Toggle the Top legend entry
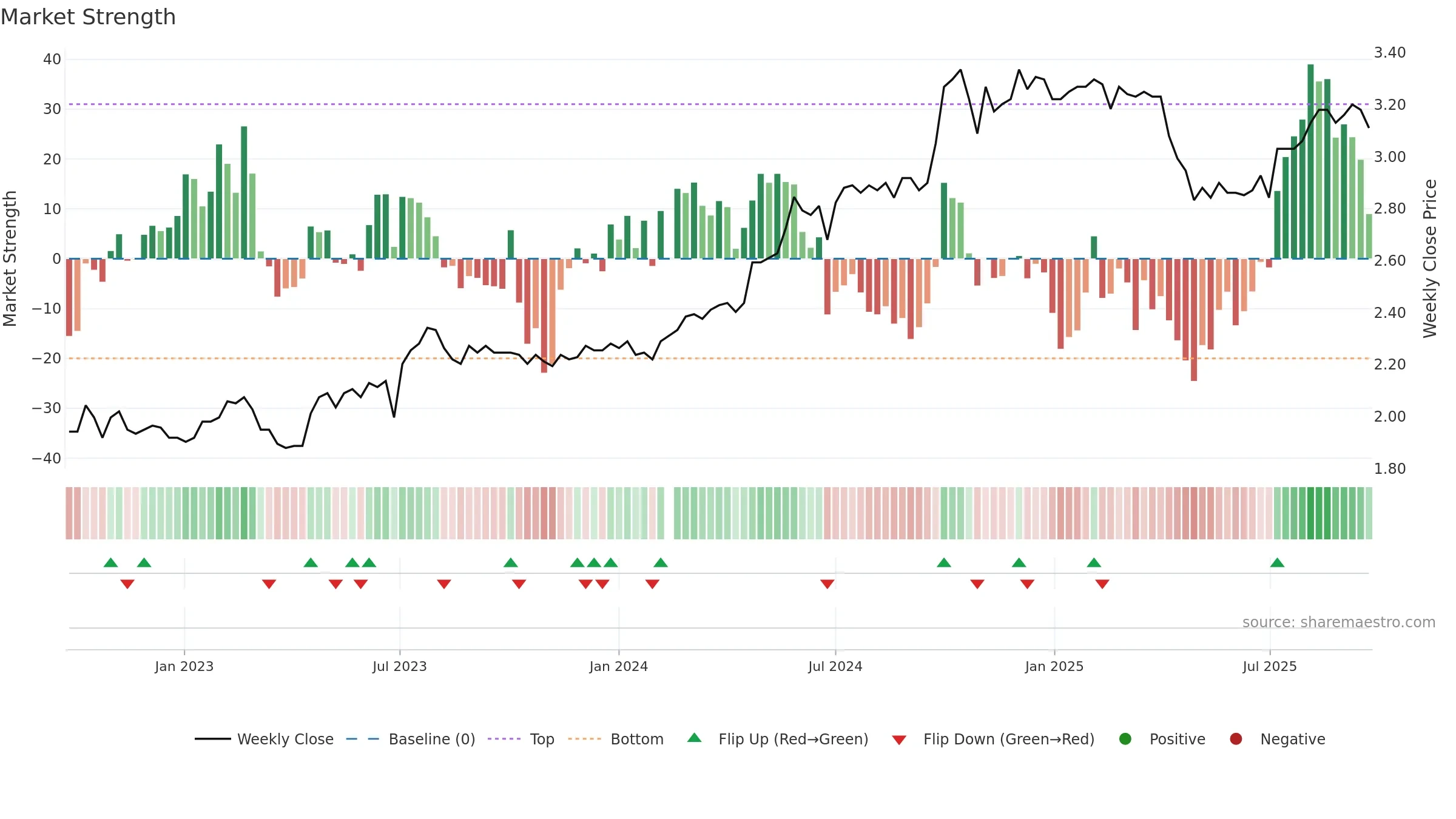The image size is (1456, 819). point(521,739)
